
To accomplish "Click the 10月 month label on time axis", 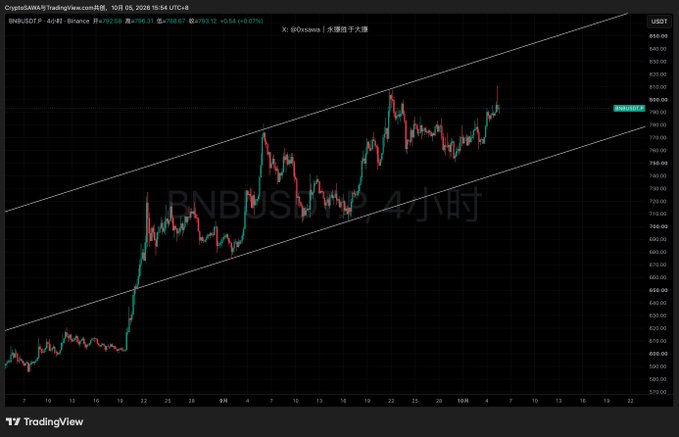I will 463,401.
